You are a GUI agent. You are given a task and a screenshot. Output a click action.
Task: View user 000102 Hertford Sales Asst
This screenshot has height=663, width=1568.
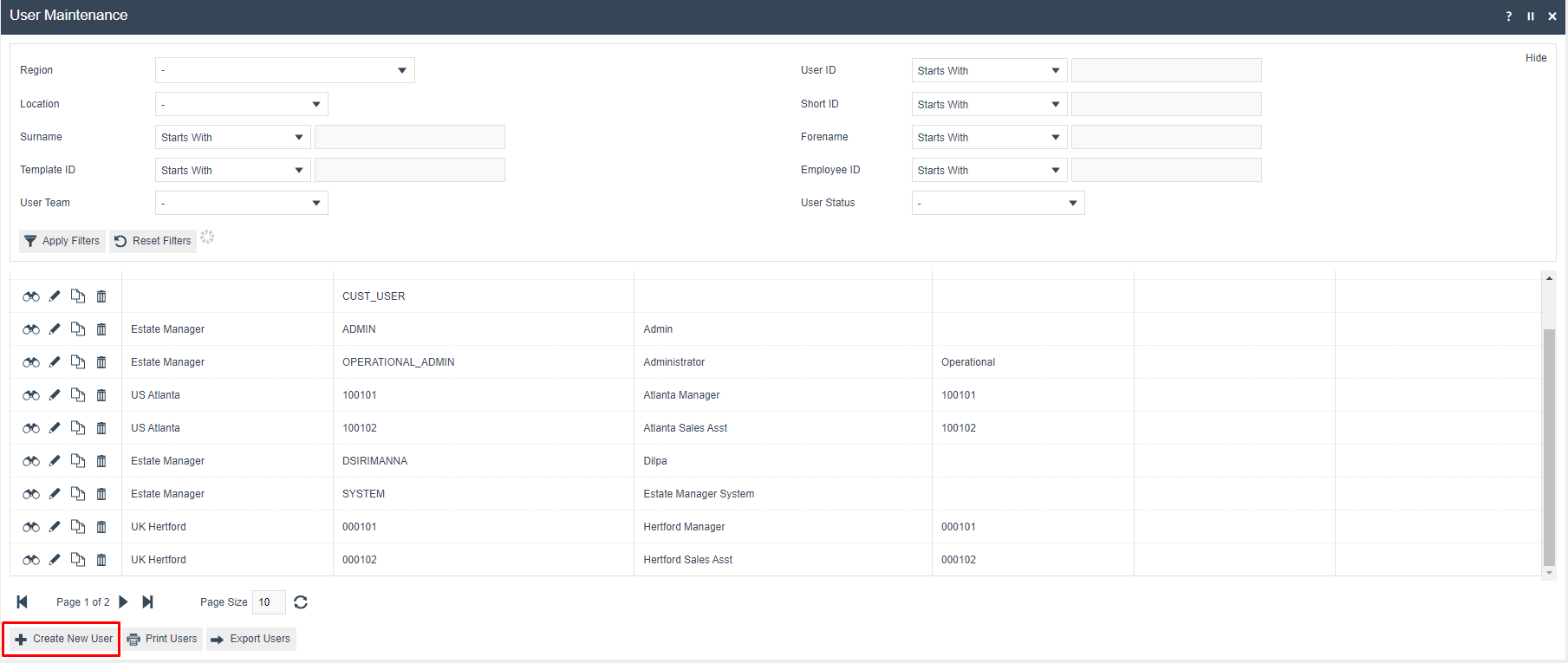[31, 560]
